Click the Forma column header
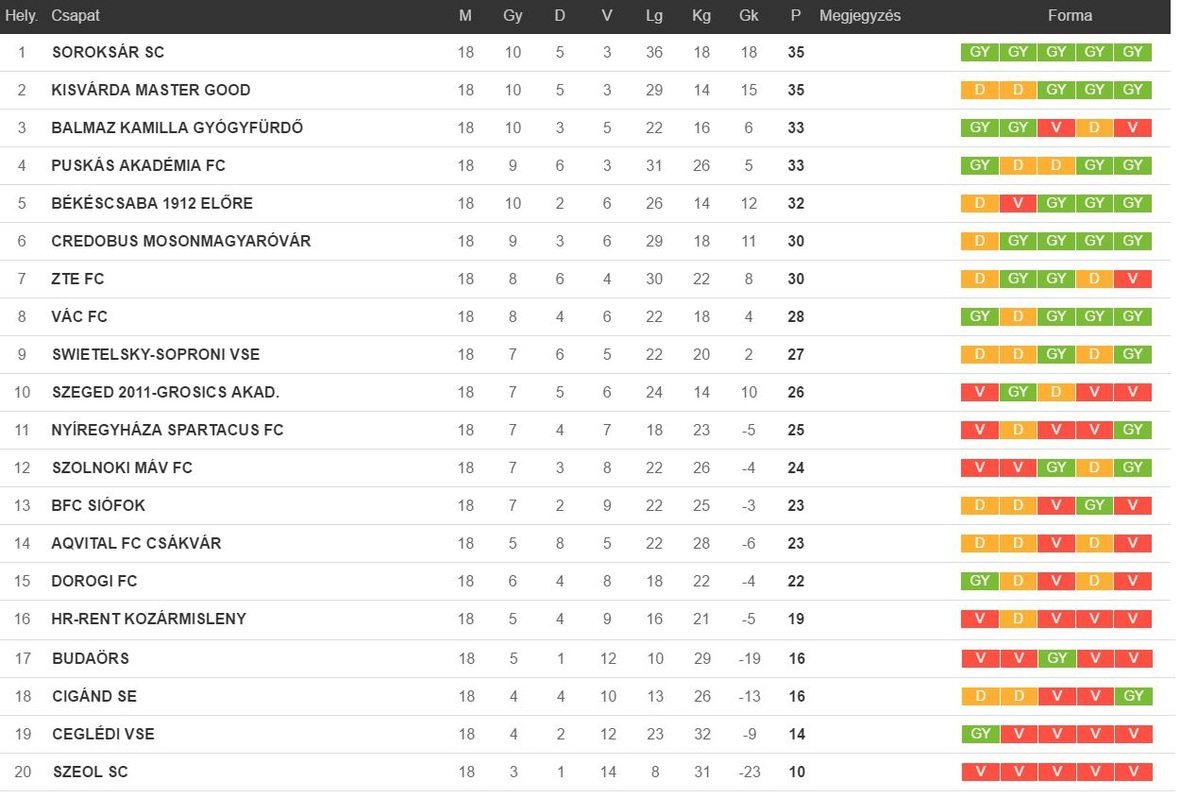 [1070, 15]
